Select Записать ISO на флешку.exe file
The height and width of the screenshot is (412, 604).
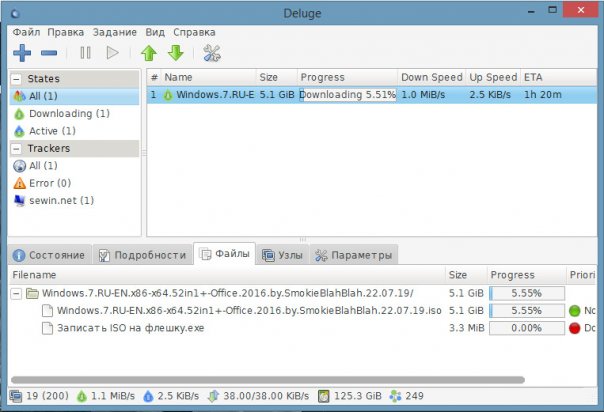coord(302,328)
